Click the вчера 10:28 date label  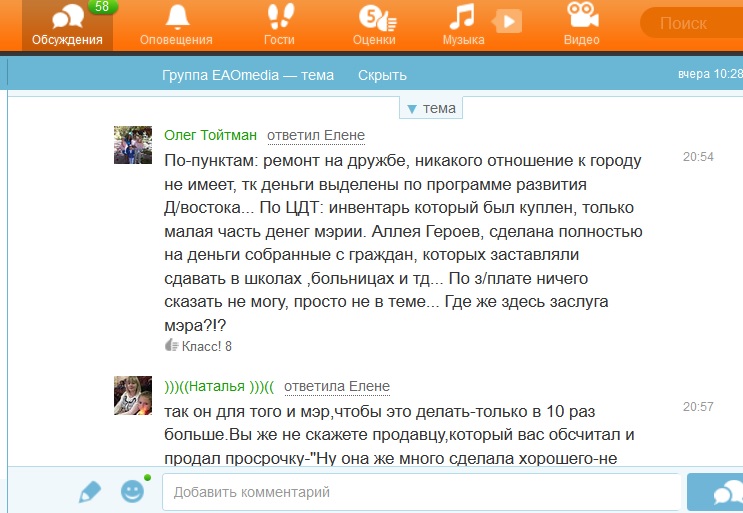pos(710,74)
